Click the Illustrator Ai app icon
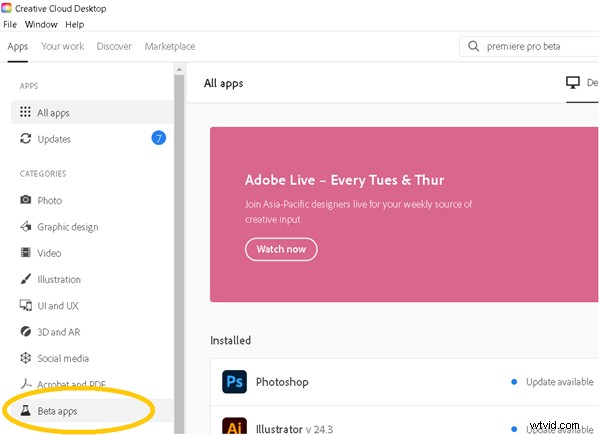599x435 pixels. pos(234,426)
